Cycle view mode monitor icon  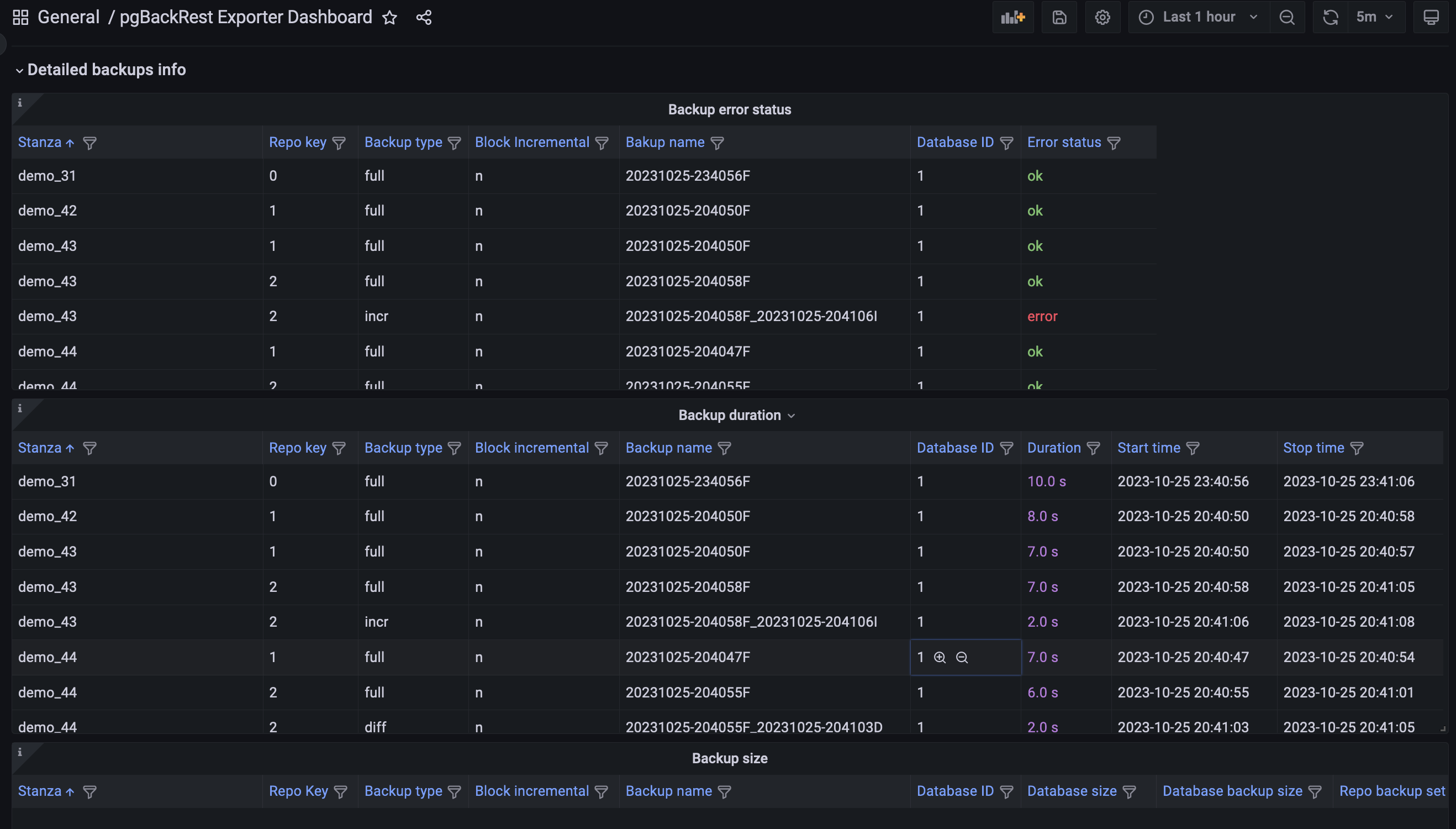tap(1431, 17)
